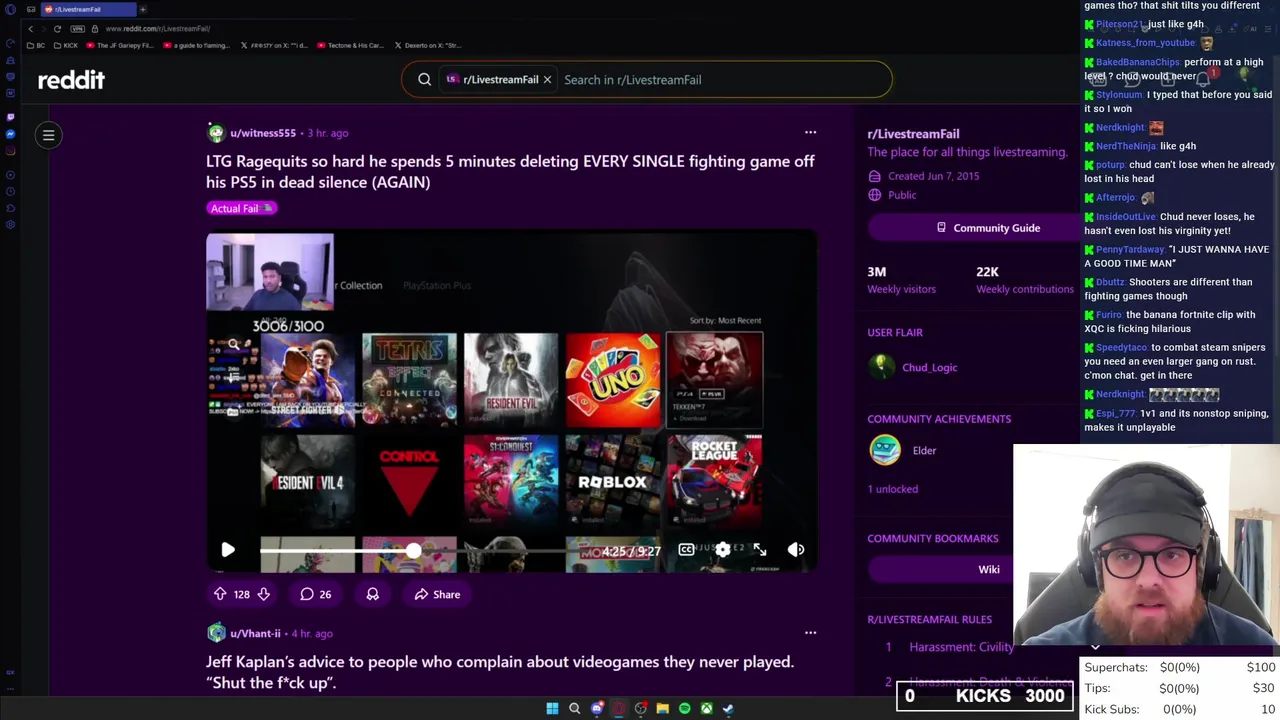Viewport: 1280px width, 720px height.
Task: Open the Community Guide
Action: 987,228
